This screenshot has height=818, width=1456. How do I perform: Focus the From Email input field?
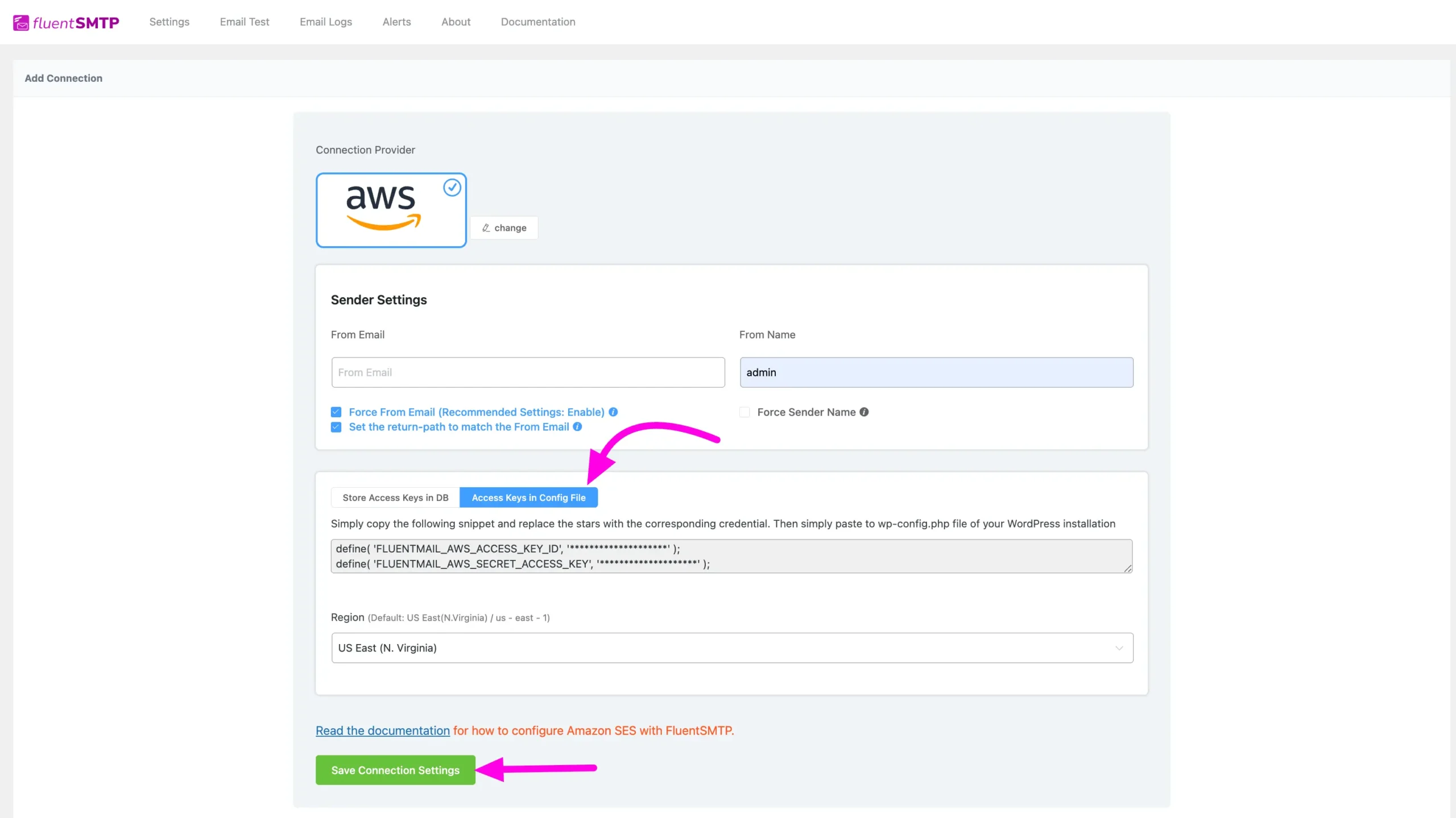(x=528, y=372)
